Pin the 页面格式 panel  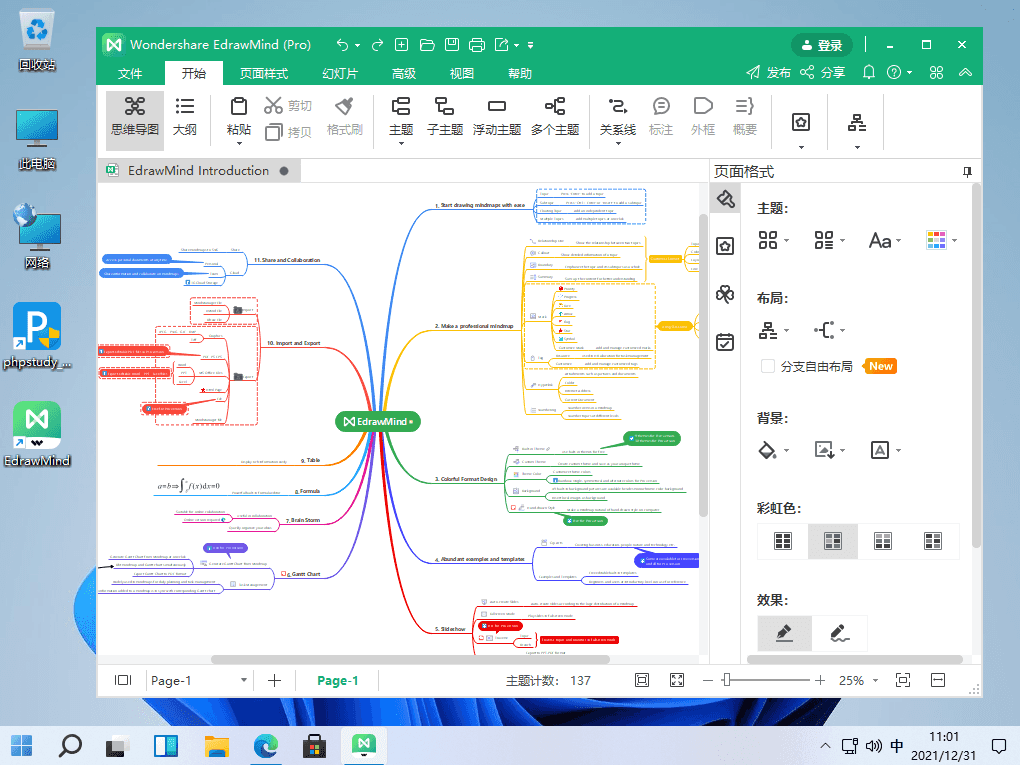[967, 172]
